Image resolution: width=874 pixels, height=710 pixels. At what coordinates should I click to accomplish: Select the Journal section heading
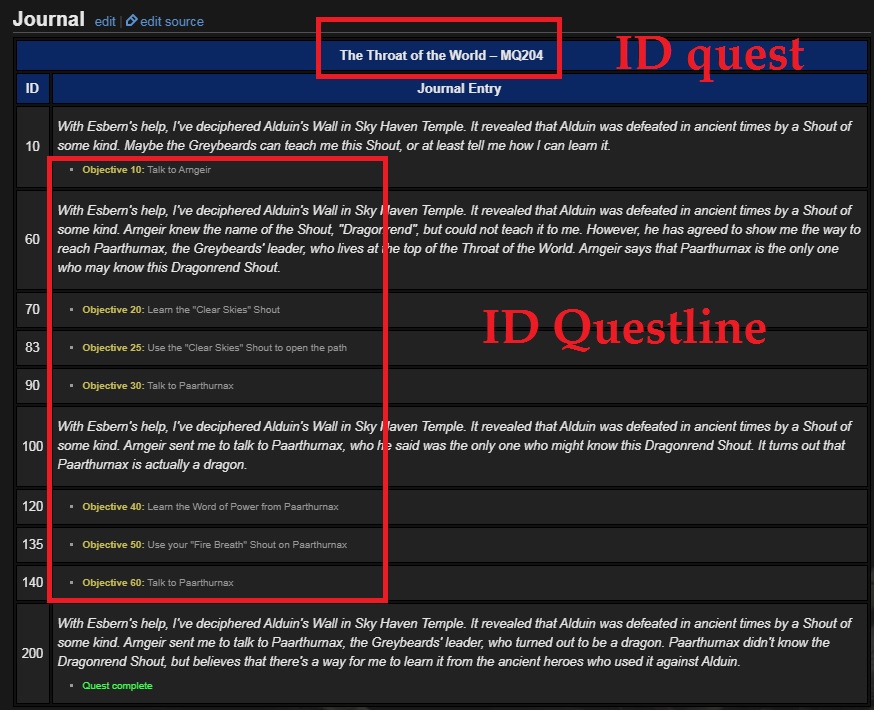coord(48,20)
